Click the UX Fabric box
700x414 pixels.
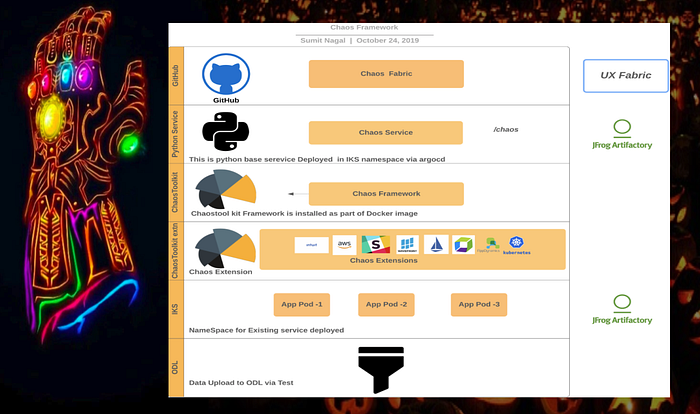[x=625, y=75]
